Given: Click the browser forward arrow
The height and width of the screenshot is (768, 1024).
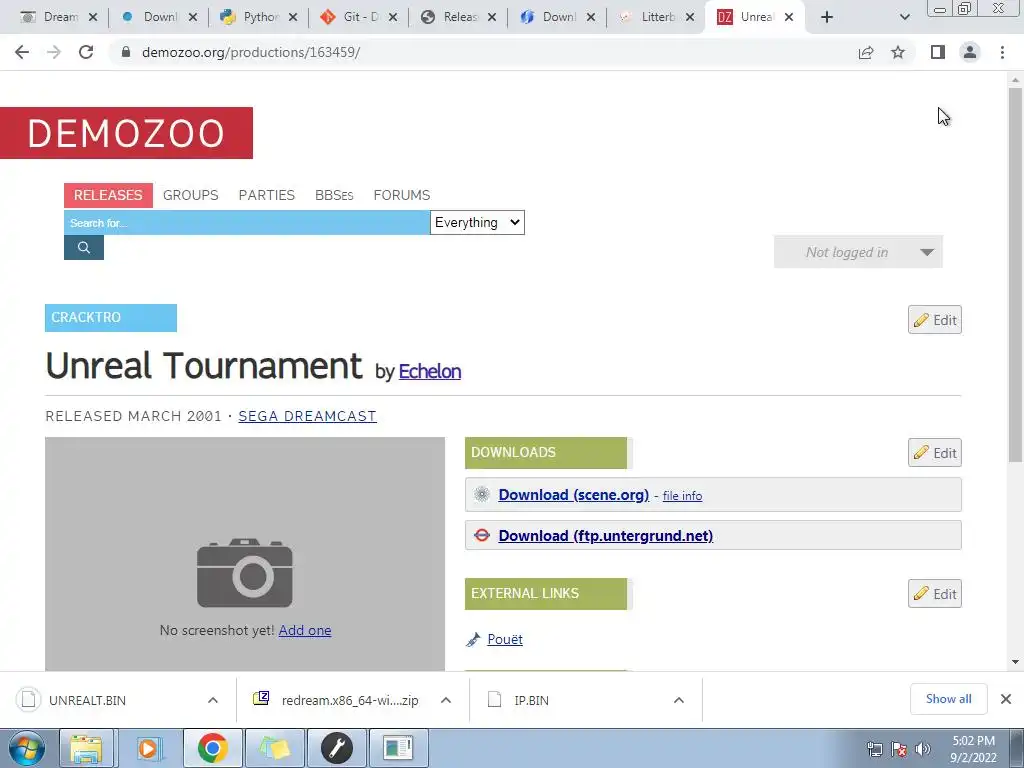Looking at the screenshot, I should click(54, 52).
